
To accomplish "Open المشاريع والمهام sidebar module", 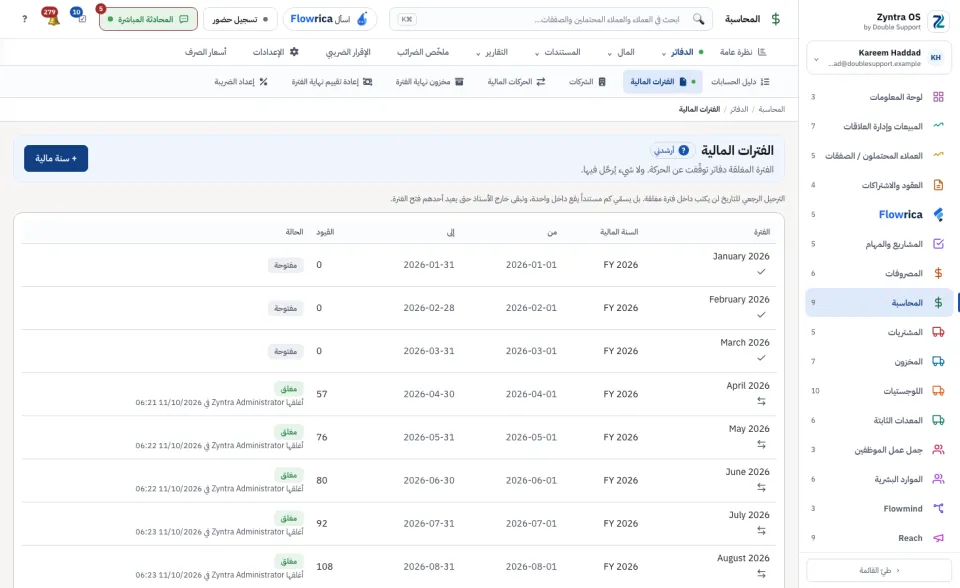I will [x=879, y=244].
